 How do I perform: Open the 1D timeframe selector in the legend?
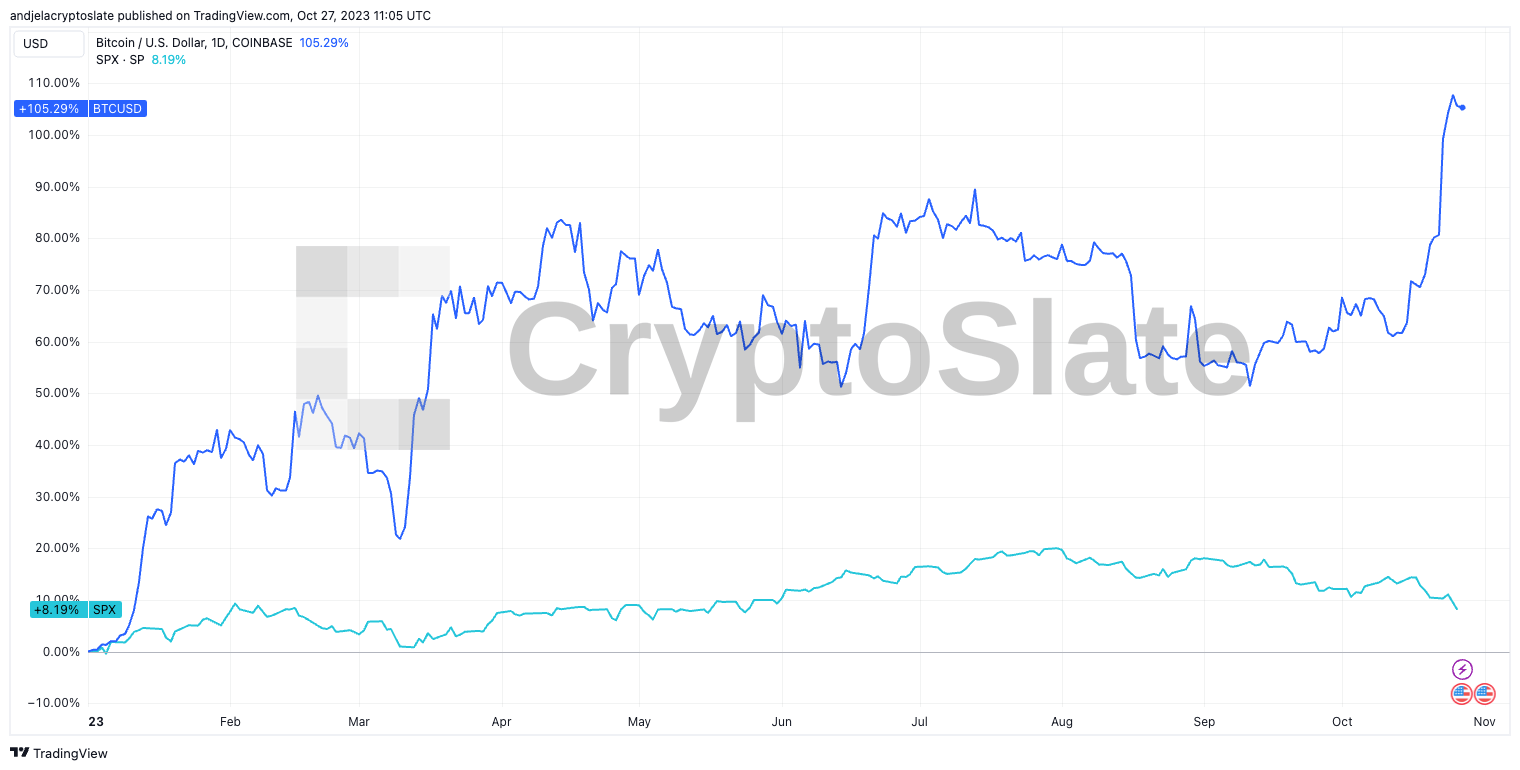pyautogui.click(x=218, y=43)
